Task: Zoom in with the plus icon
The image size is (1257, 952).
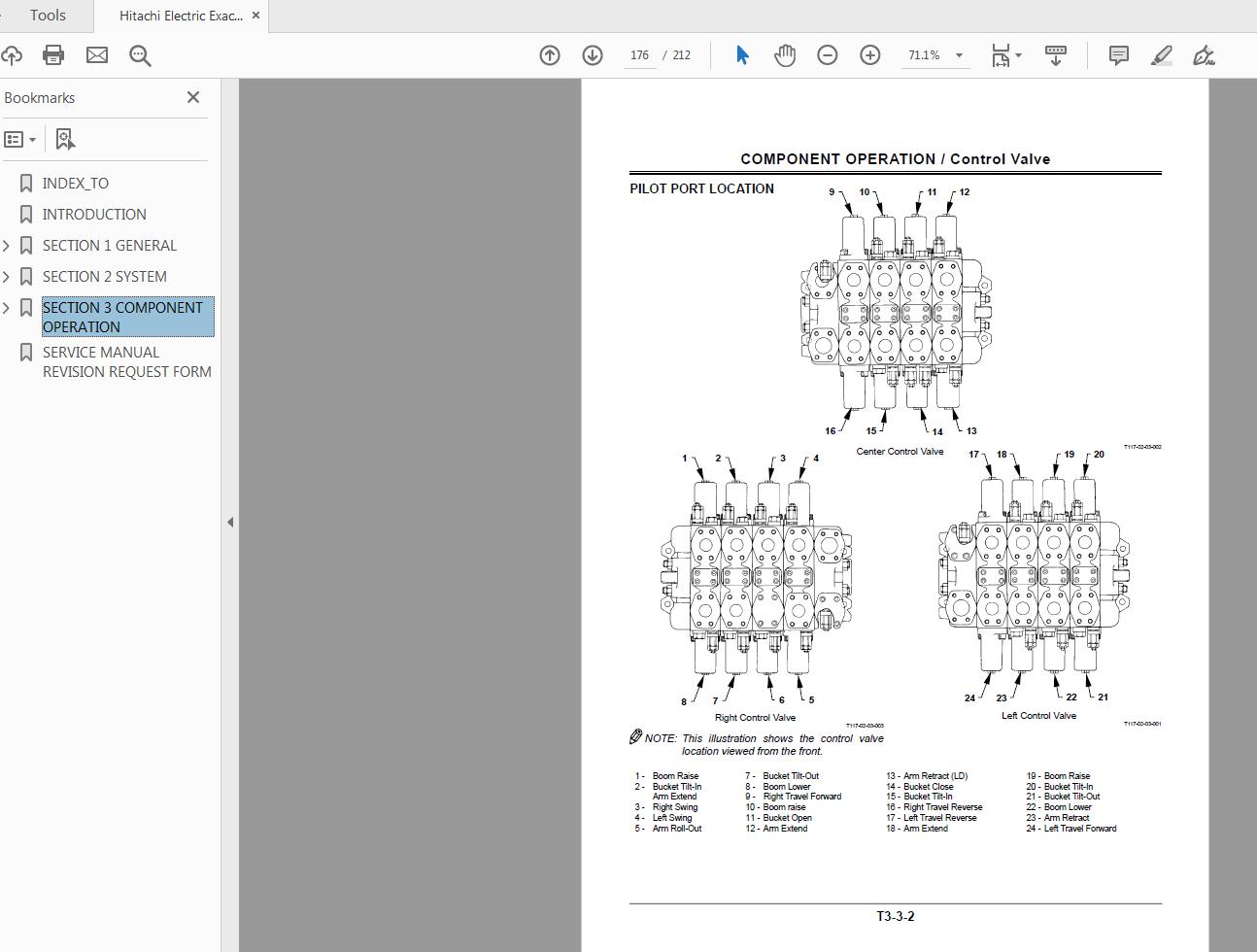Action: (870, 55)
